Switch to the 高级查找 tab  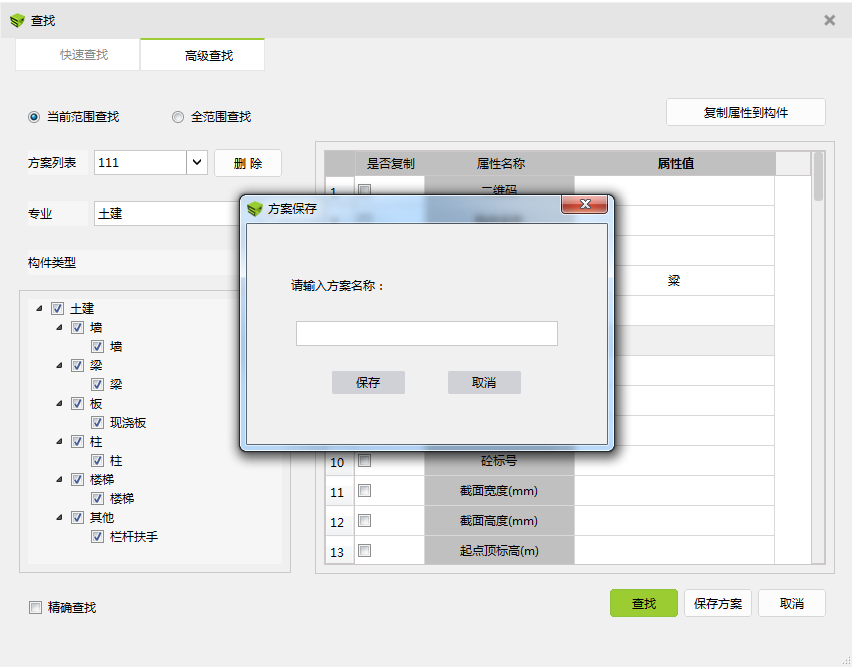pos(202,54)
